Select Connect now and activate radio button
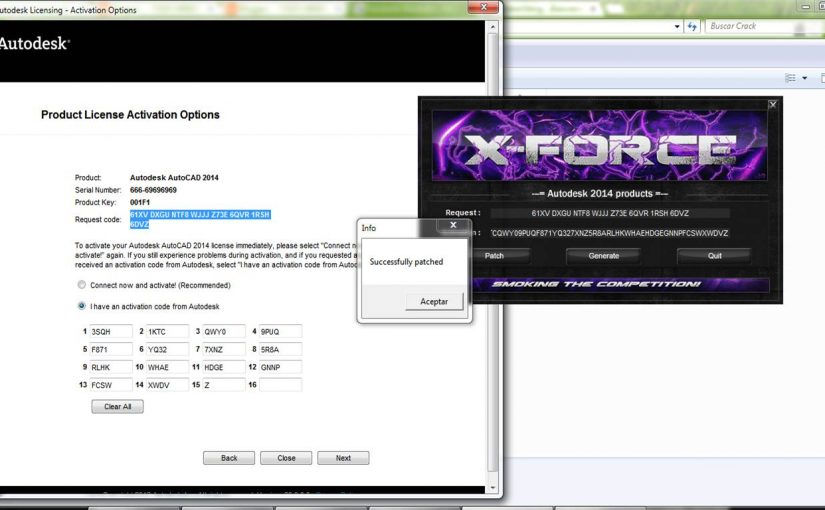 [x=82, y=285]
